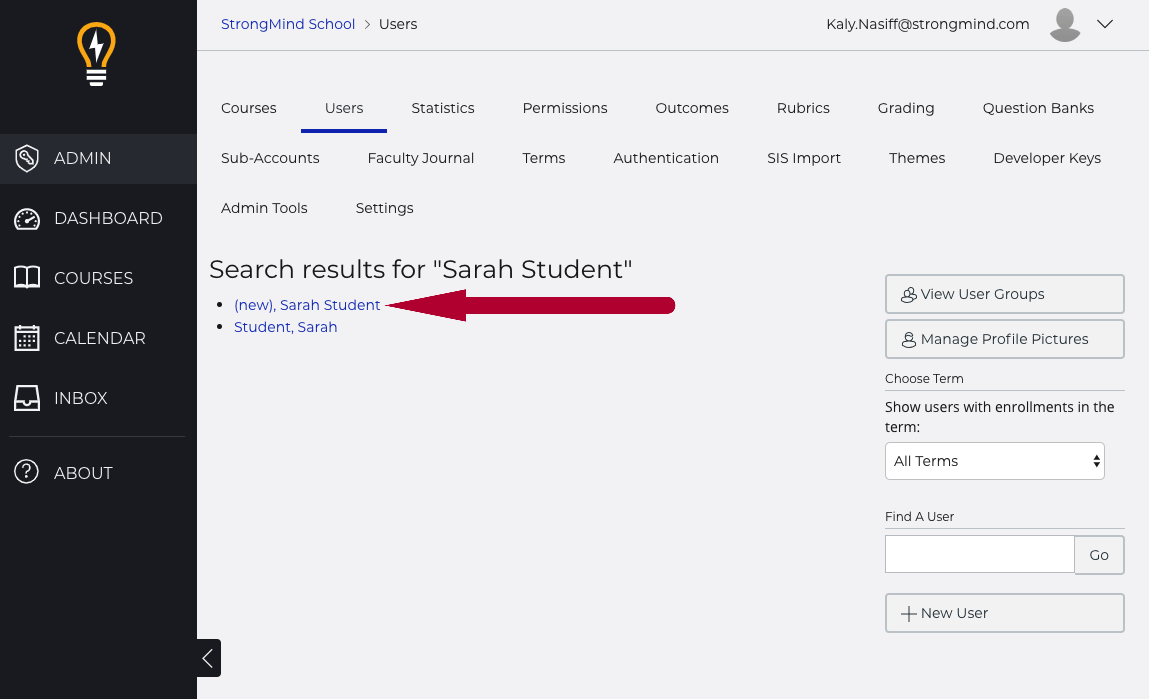This screenshot has height=699, width=1149.
Task: Open the Dashboard gauge icon
Action: (27, 218)
